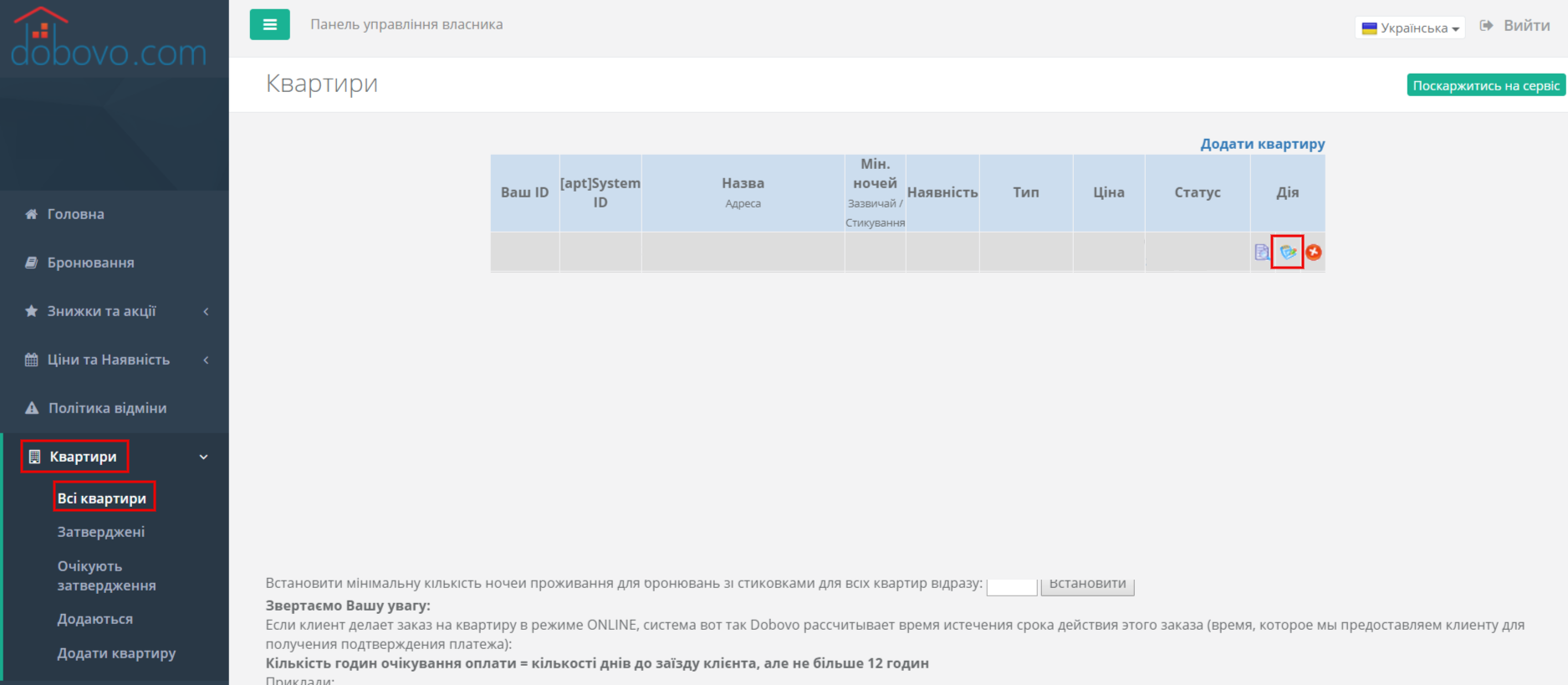1568x685 pixels.
Task: Click the Додати квартиру link above the table
Action: (1263, 144)
